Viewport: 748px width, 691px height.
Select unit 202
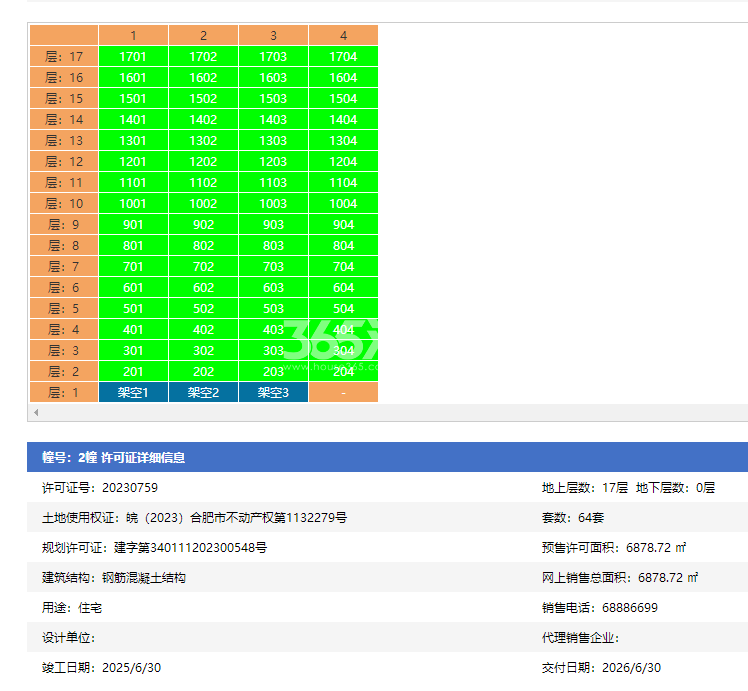(203, 371)
